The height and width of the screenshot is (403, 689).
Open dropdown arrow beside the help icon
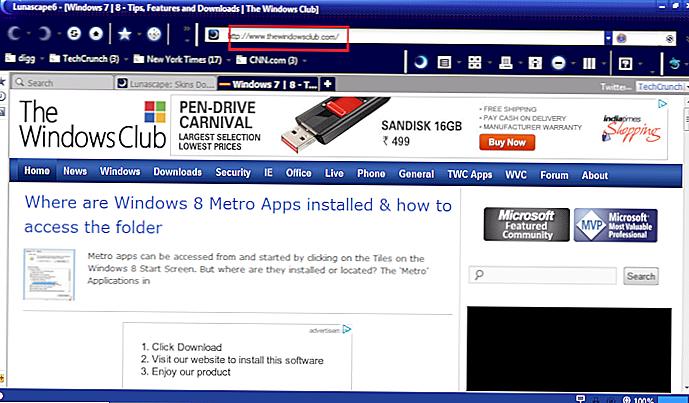640,64
